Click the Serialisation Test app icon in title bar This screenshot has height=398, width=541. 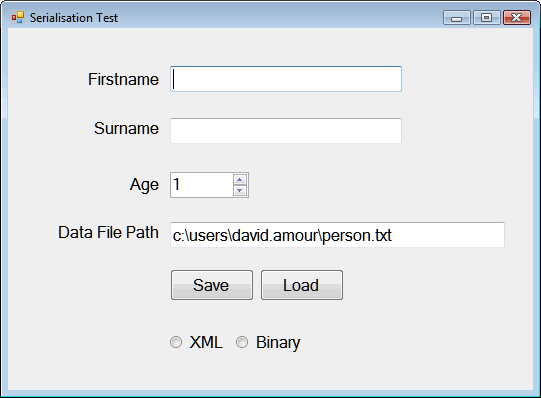[x=18, y=17]
